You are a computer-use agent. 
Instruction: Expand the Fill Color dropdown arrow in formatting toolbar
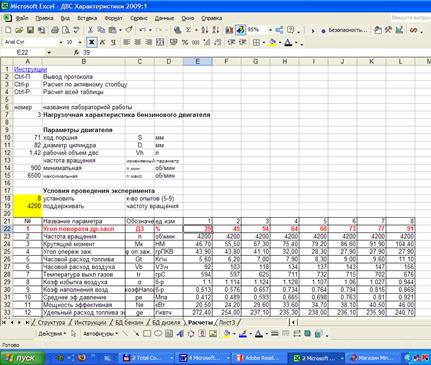tap(280, 42)
